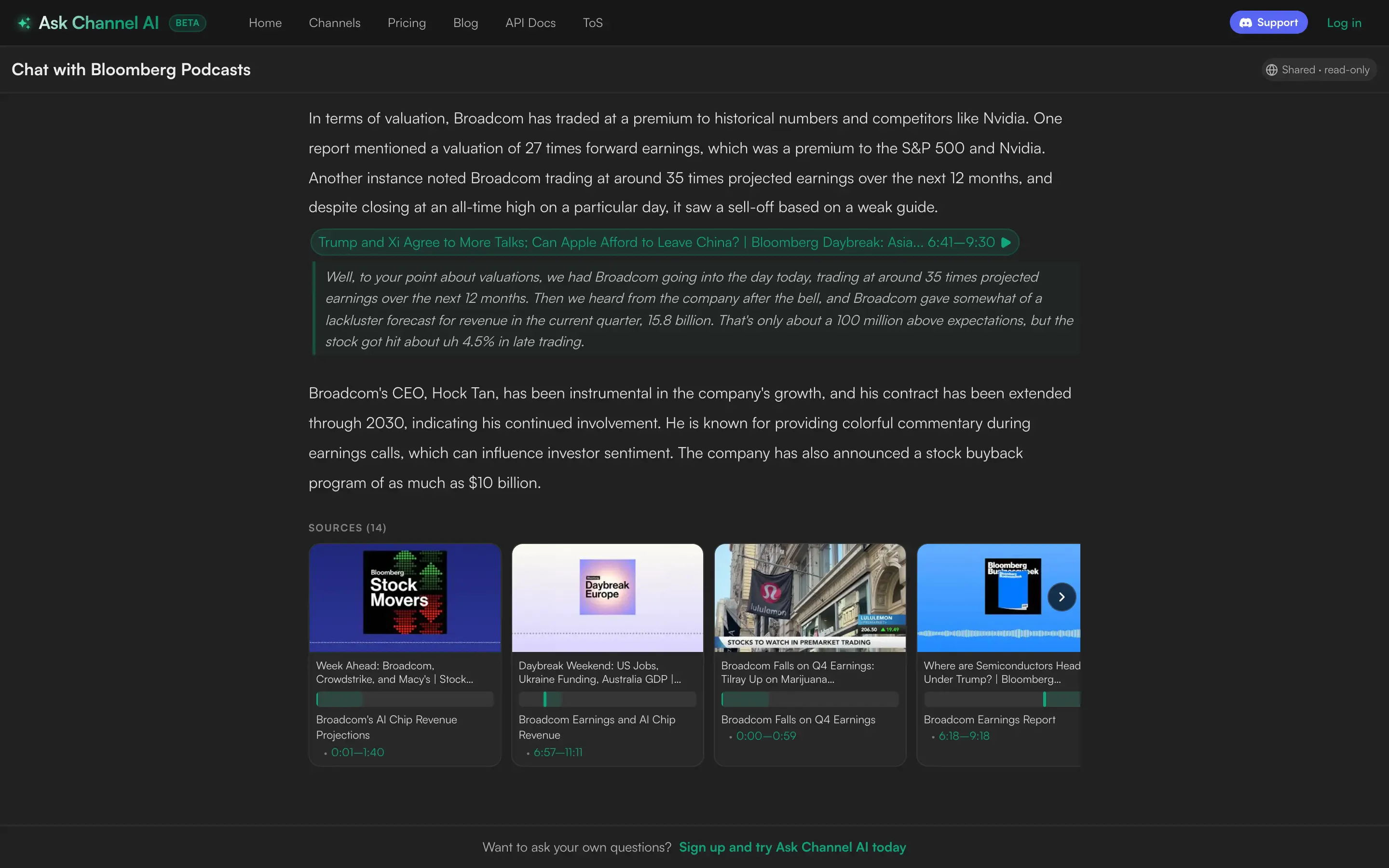Image resolution: width=1389 pixels, height=868 pixels.
Task: Click the Week Ahead: Broadcom, Crowdstrike title
Action: coord(395,672)
